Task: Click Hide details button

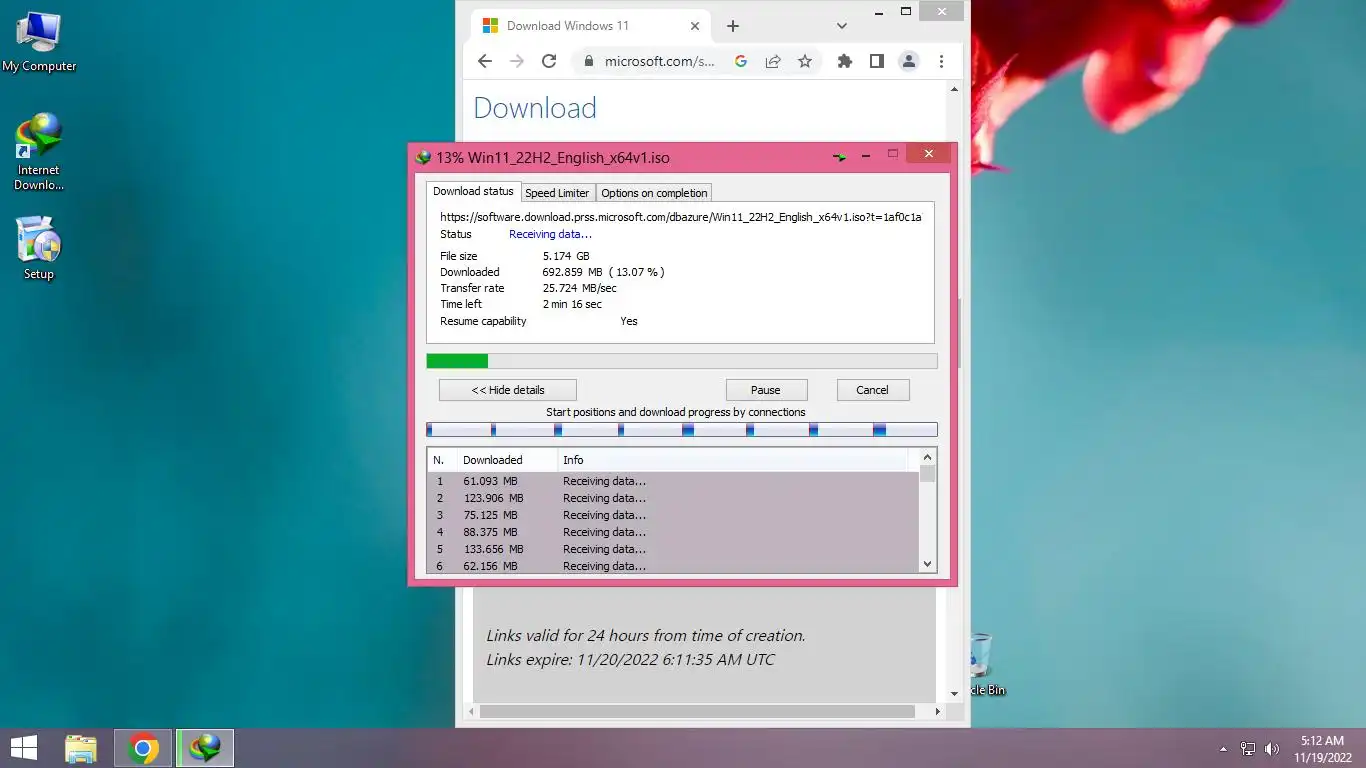Action: (508, 390)
